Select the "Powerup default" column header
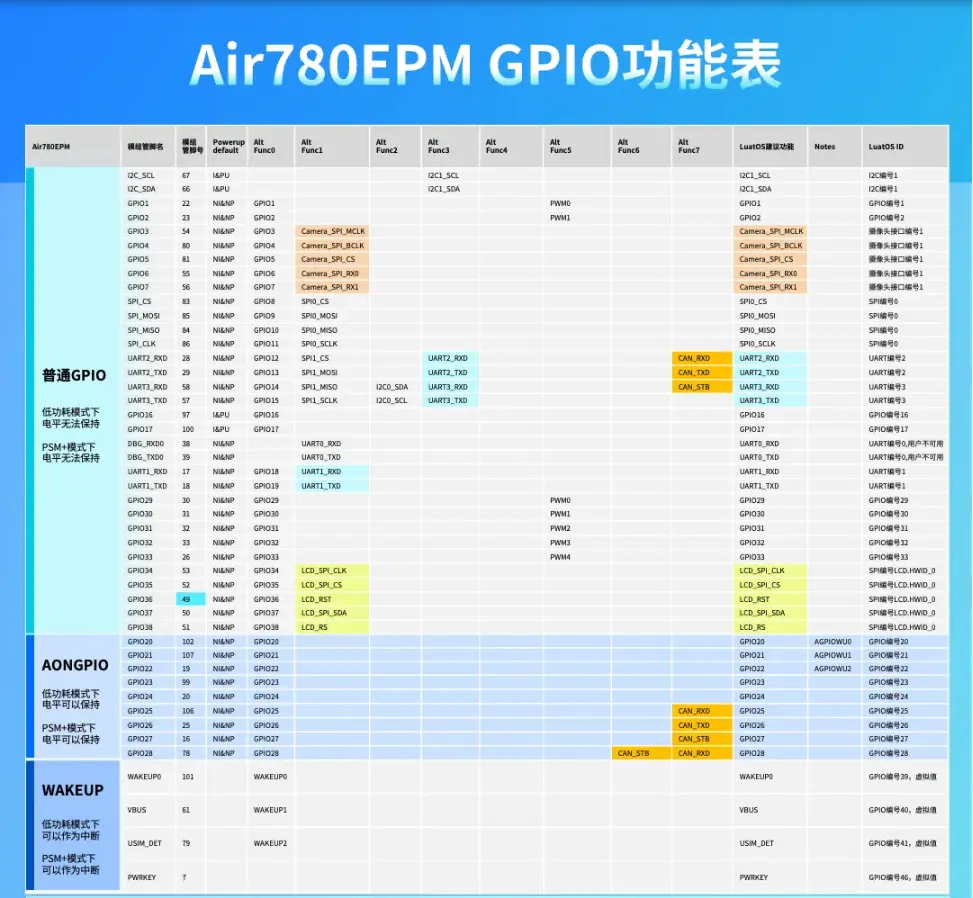This screenshot has width=973, height=898. (228, 146)
